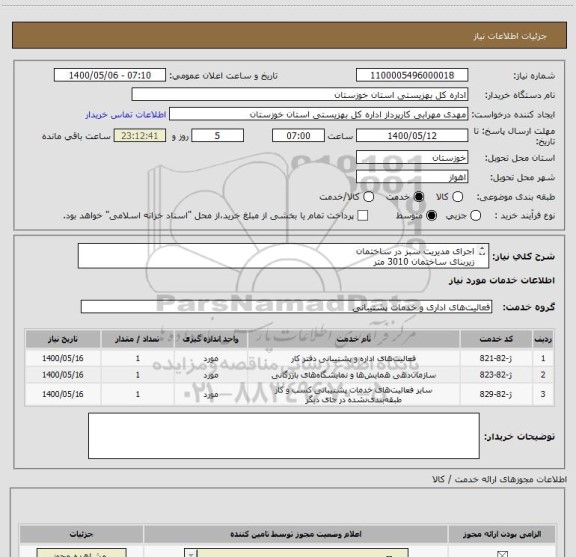Click the response deadline date 1400/05/12
This screenshot has height=557, width=576.
click(412, 136)
